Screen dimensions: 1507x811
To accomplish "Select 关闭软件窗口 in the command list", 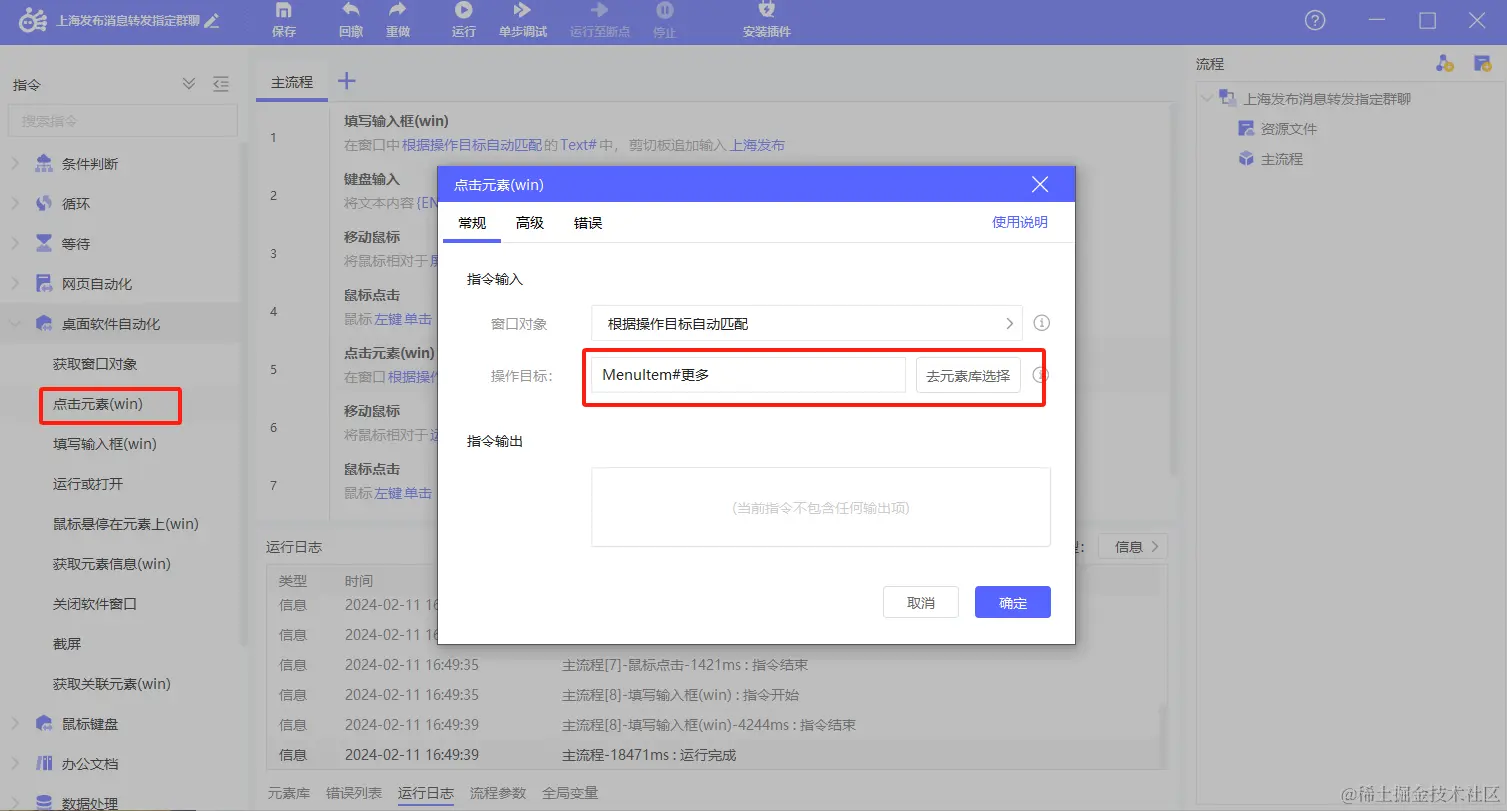I will tap(95, 604).
